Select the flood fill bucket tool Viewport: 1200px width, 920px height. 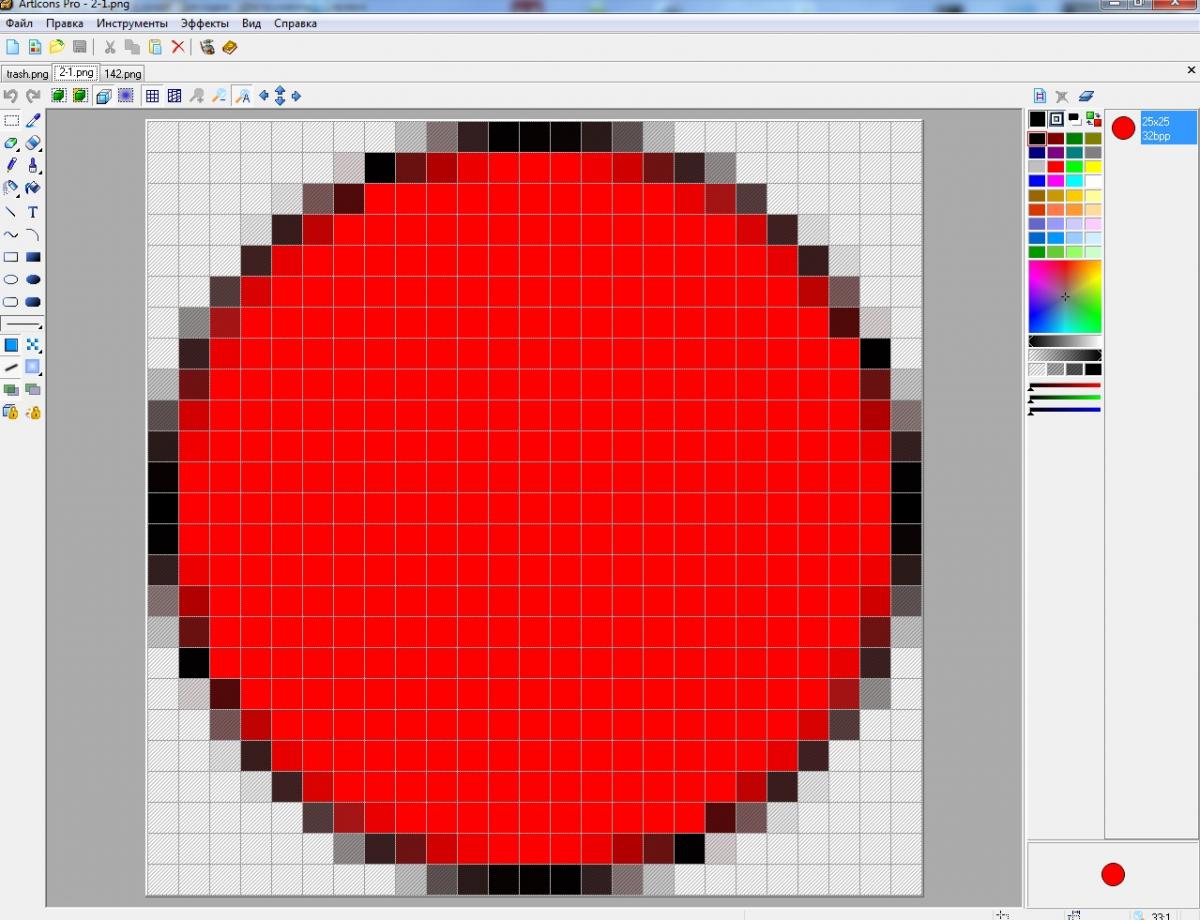coord(33,188)
